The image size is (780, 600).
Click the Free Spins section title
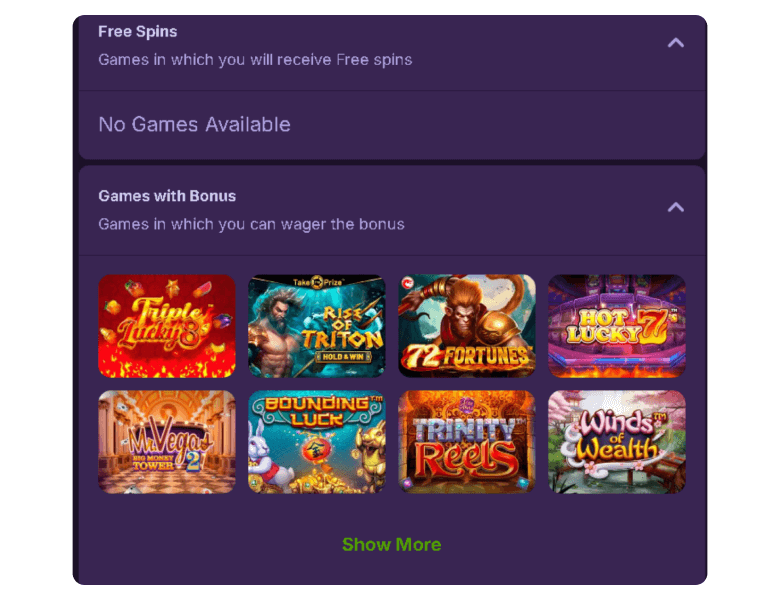(138, 32)
